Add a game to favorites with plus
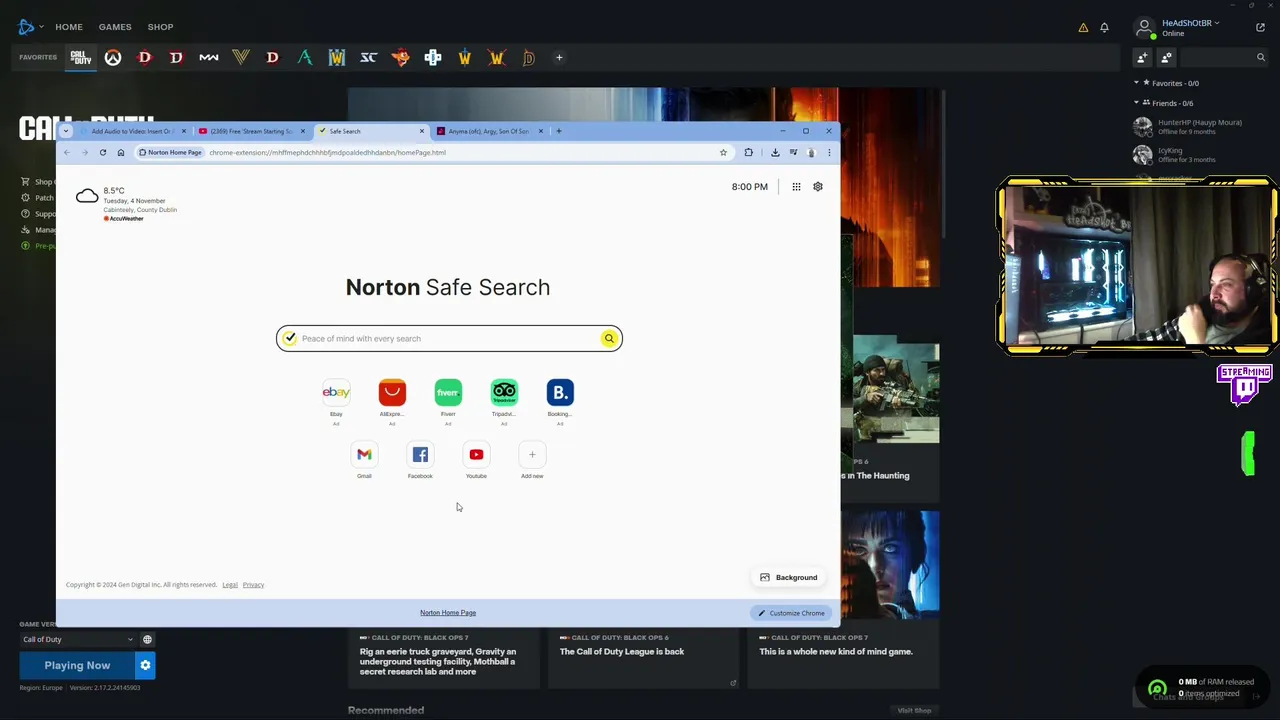 559,58
